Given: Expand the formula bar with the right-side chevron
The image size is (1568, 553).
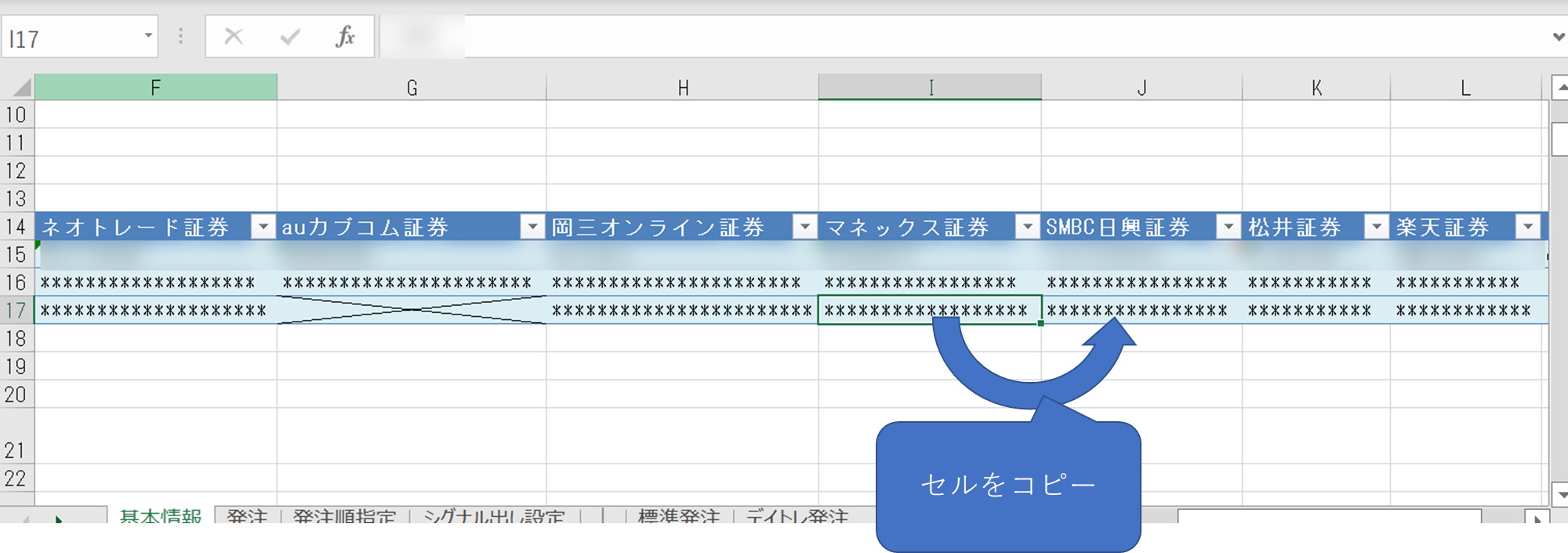Looking at the screenshot, I should point(1558,37).
